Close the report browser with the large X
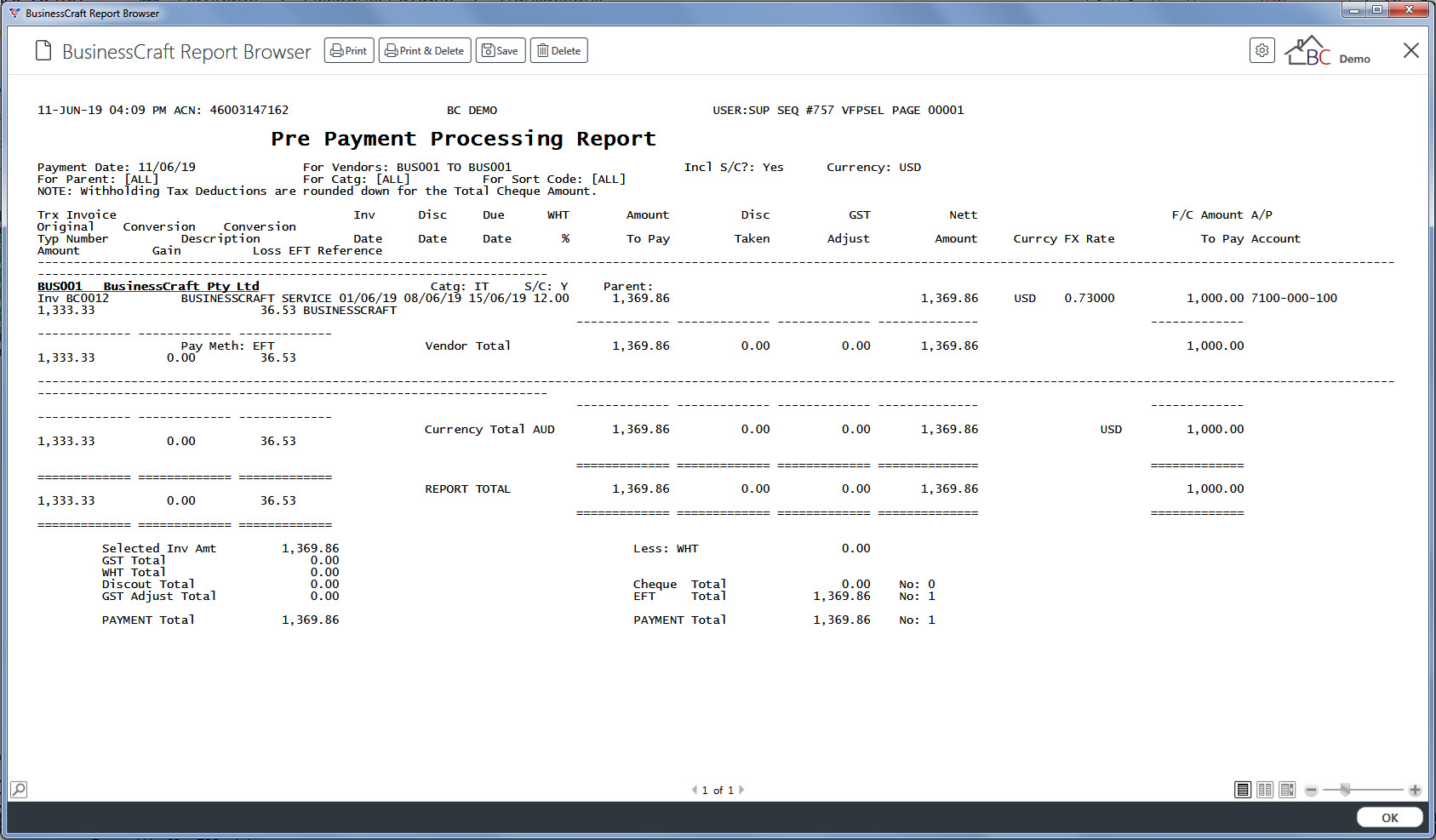 coord(1410,51)
